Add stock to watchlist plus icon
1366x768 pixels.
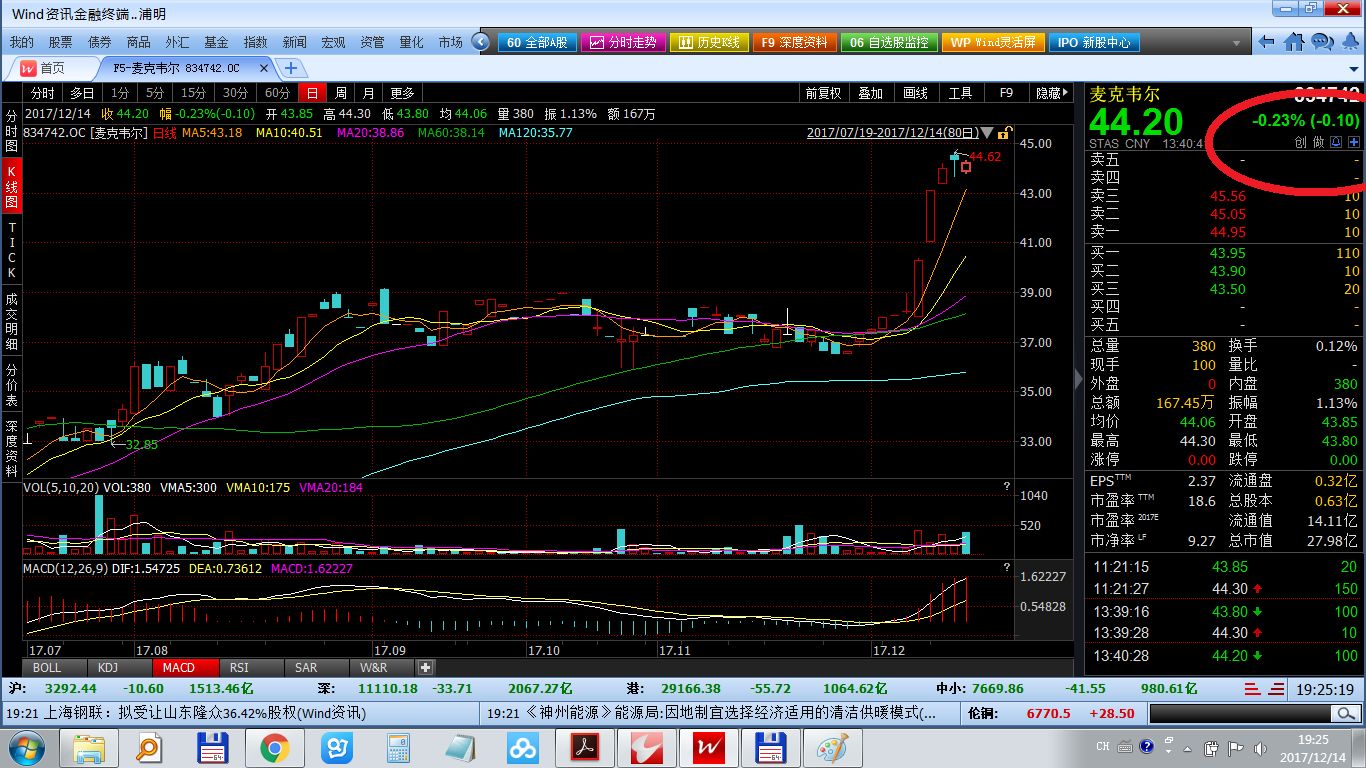(x=1354, y=143)
